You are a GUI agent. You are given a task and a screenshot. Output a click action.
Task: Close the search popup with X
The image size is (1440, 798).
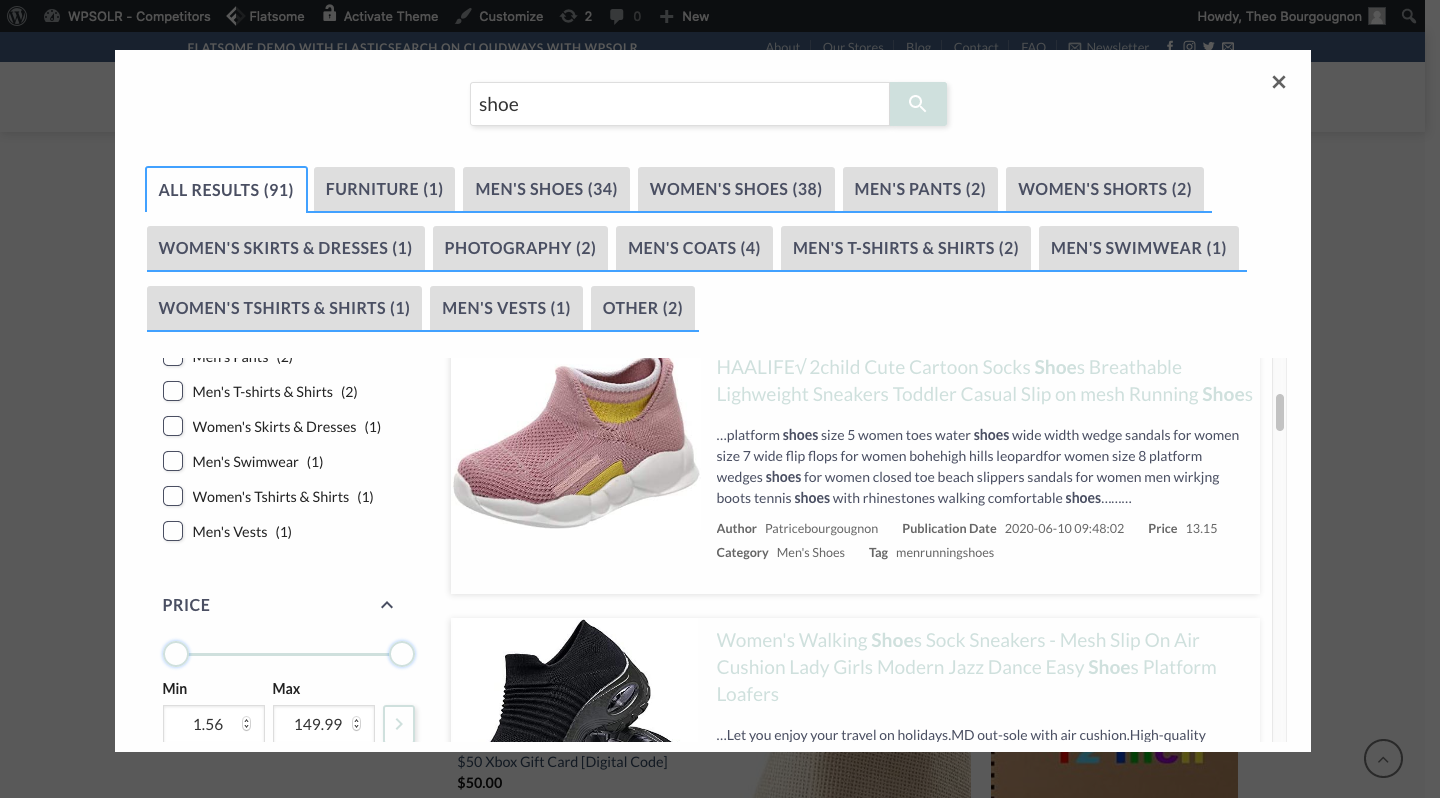[x=1279, y=82]
